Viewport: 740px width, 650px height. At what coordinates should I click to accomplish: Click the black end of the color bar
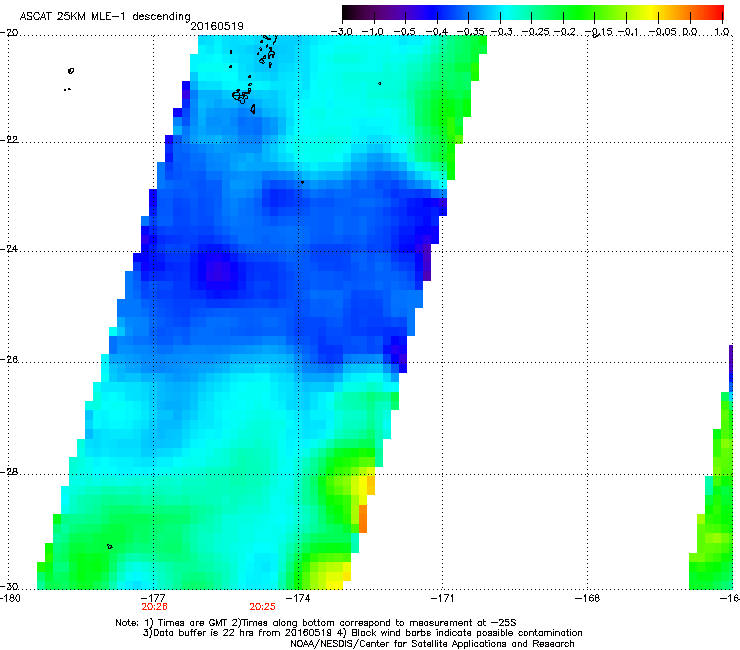pos(347,13)
